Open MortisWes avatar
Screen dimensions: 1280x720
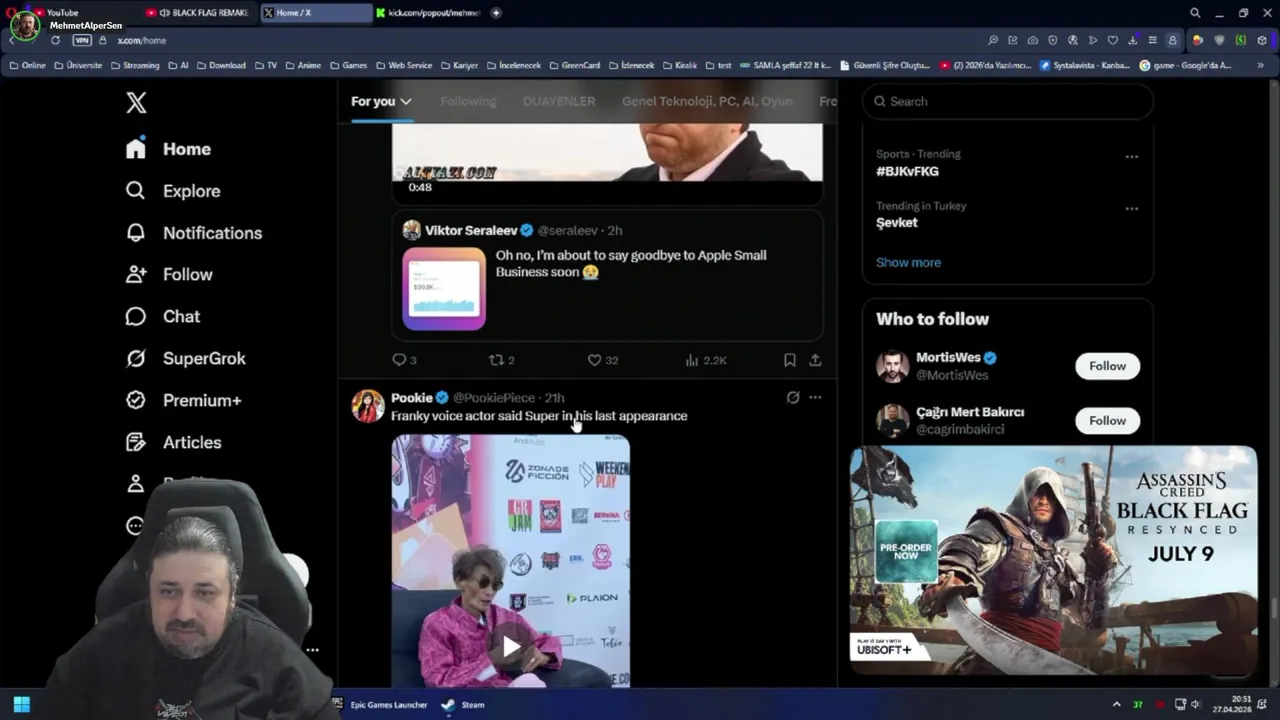coord(892,366)
